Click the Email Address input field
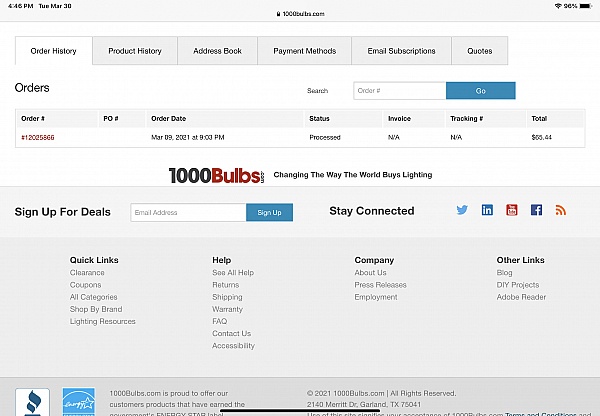The height and width of the screenshot is (416, 600). tap(188, 212)
